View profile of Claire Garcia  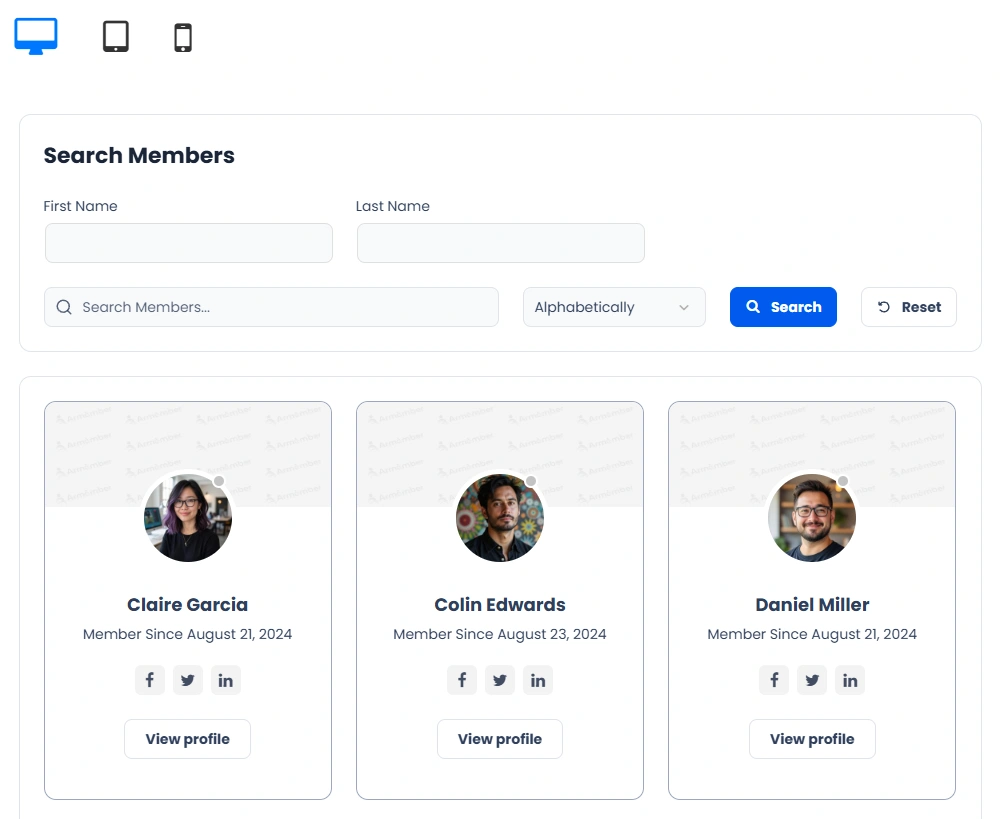pyautogui.click(x=187, y=739)
